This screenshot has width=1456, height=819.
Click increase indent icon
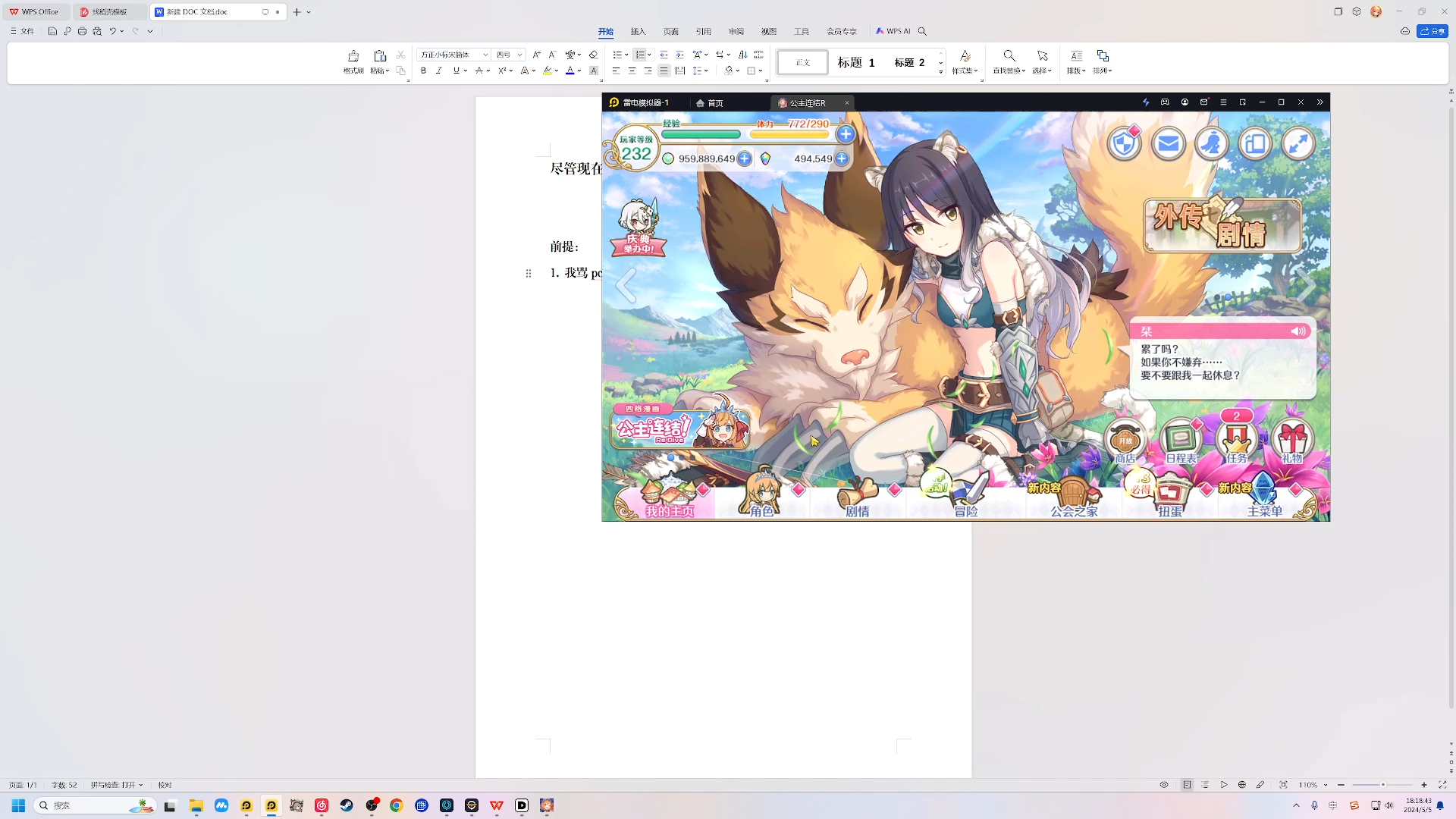click(x=679, y=55)
